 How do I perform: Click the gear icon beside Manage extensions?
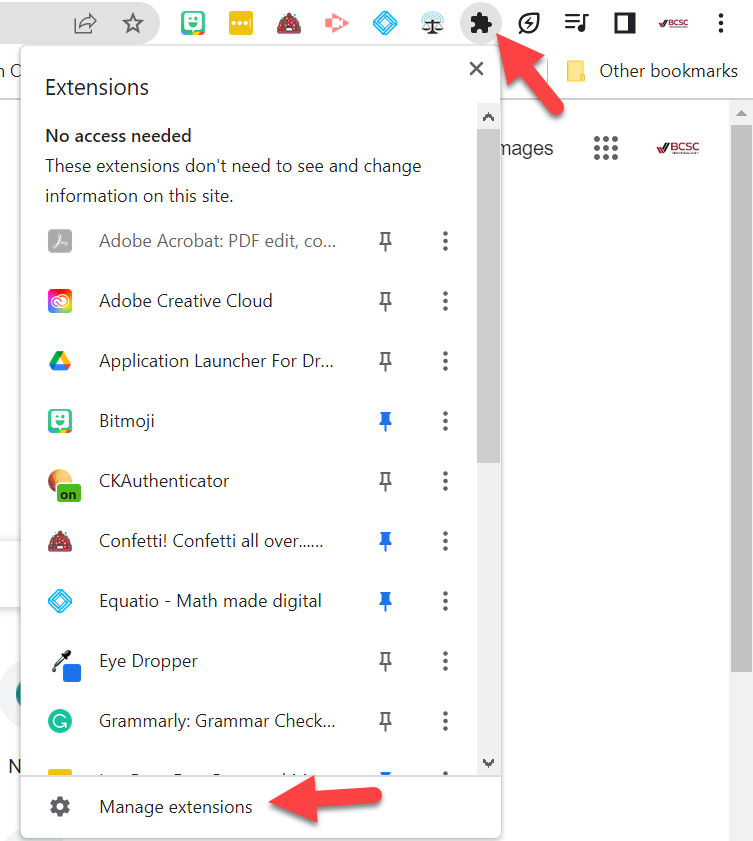pos(60,807)
